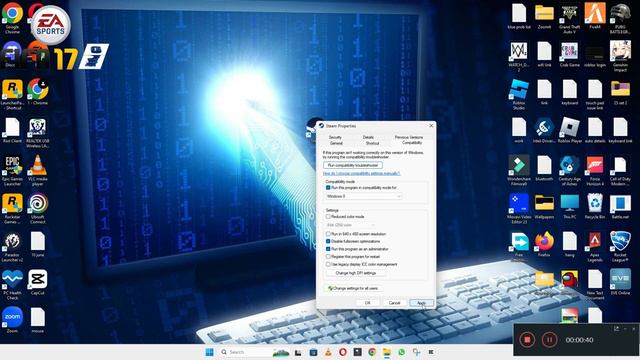Click Change high DPI settings button

click(x=356, y=273)
